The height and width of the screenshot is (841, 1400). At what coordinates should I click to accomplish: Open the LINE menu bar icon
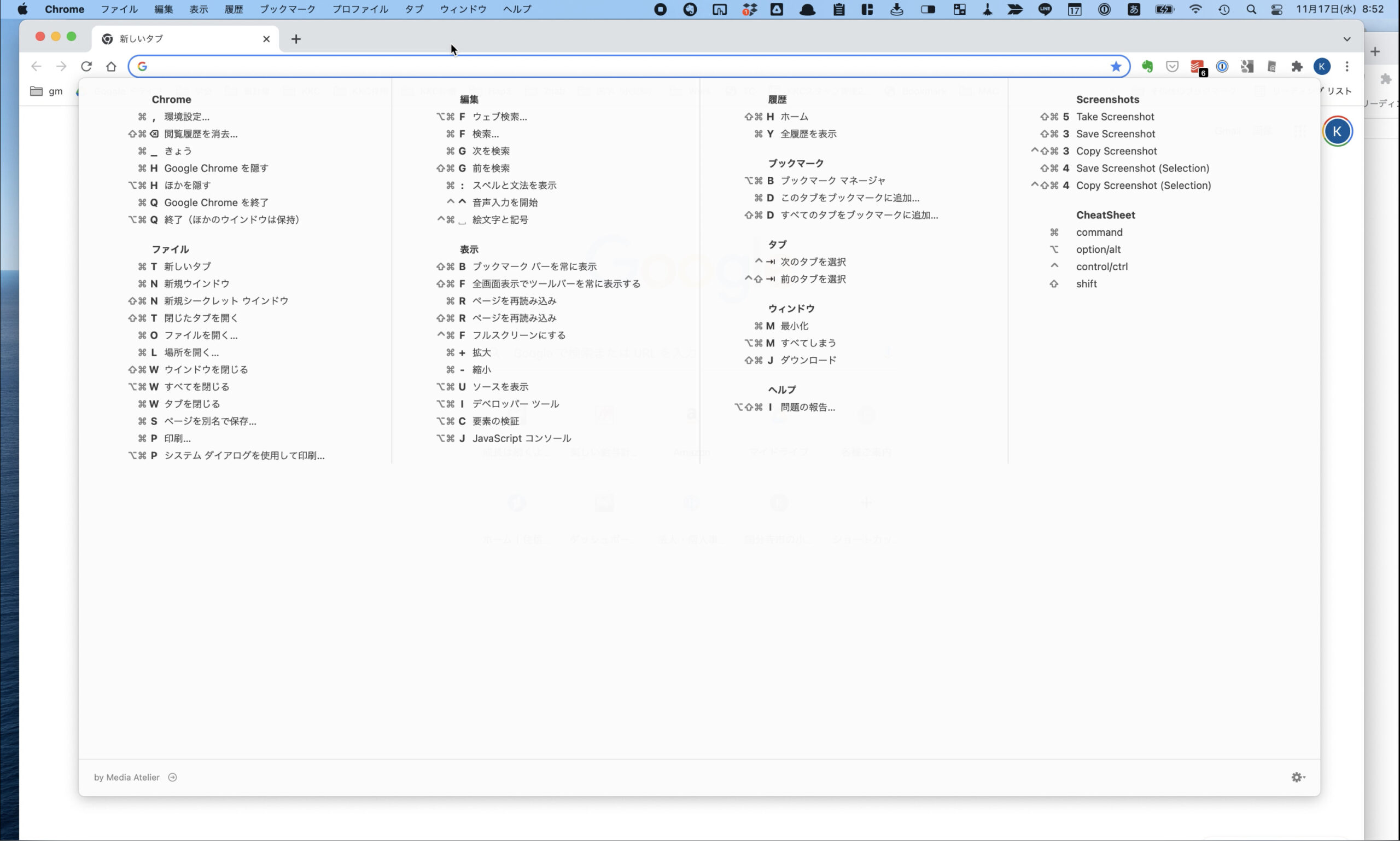[x=1045, y=9]
